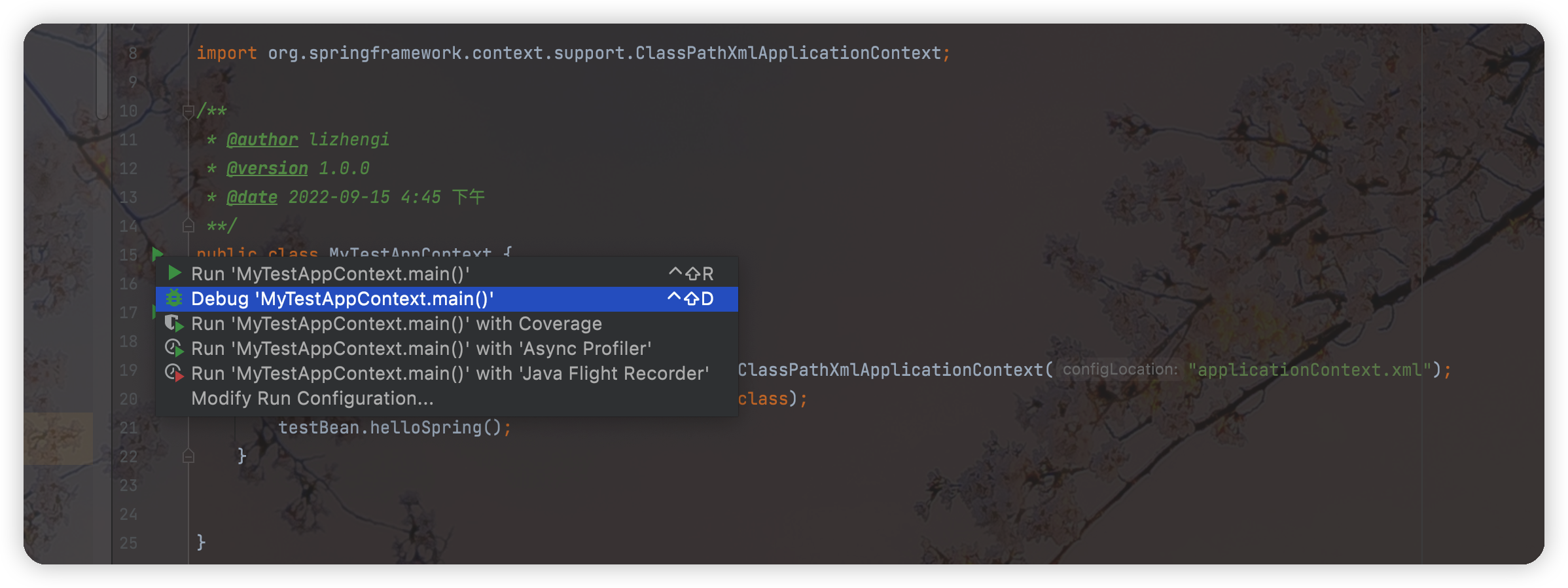Click the Run with Coverage shield icon
The image size is (1568, 588).
[x=174, y=323]
